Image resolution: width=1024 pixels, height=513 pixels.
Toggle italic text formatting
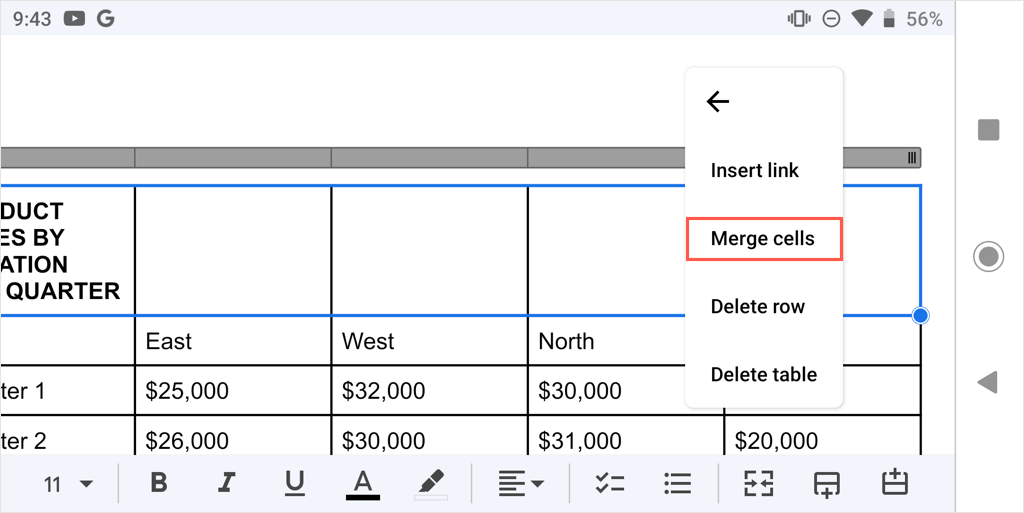pos(226,484)
